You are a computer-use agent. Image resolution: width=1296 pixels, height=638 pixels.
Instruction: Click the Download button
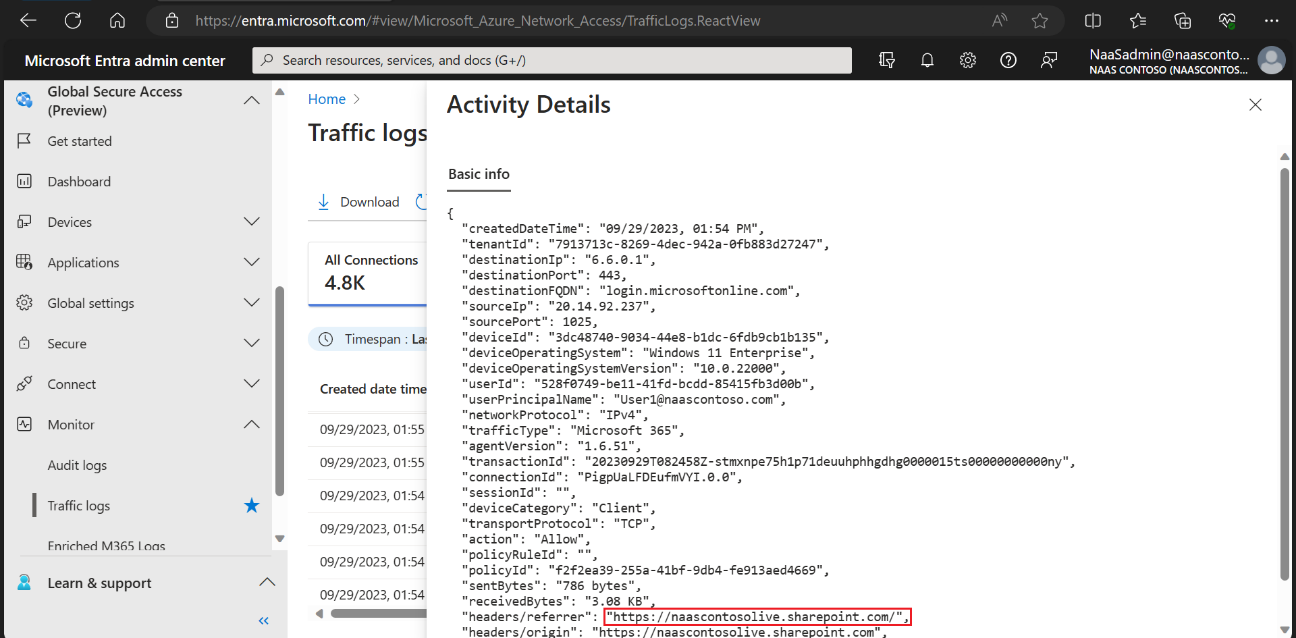click(358, 202)
